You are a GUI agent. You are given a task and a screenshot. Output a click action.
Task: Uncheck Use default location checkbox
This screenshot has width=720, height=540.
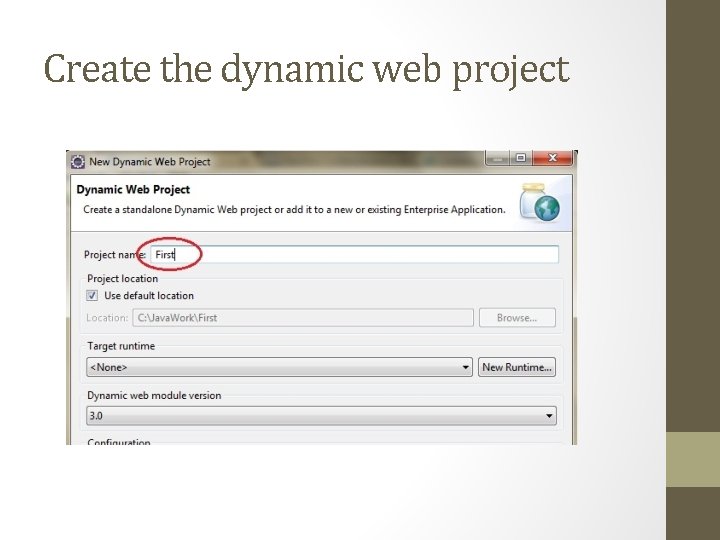92,295
